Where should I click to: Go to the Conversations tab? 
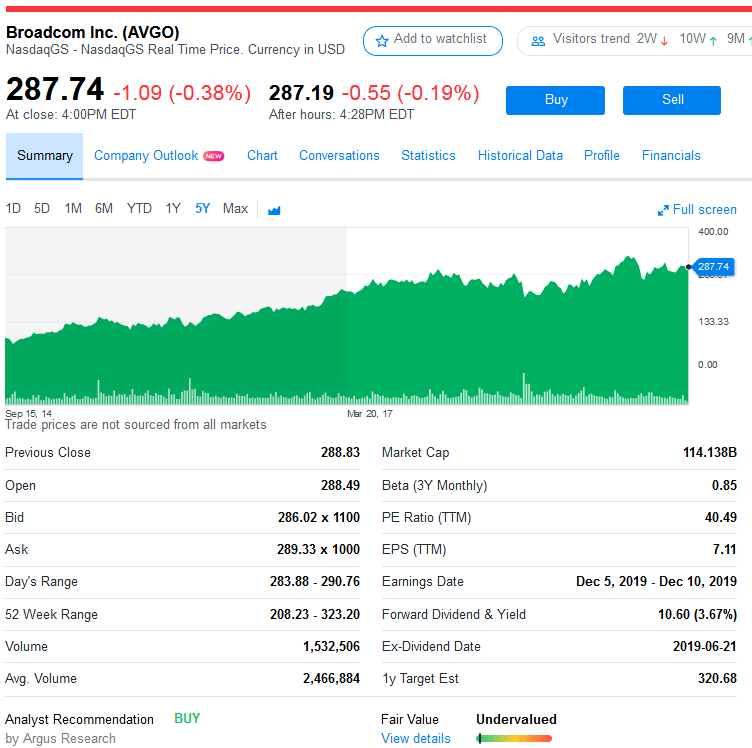tap(339, 156)
